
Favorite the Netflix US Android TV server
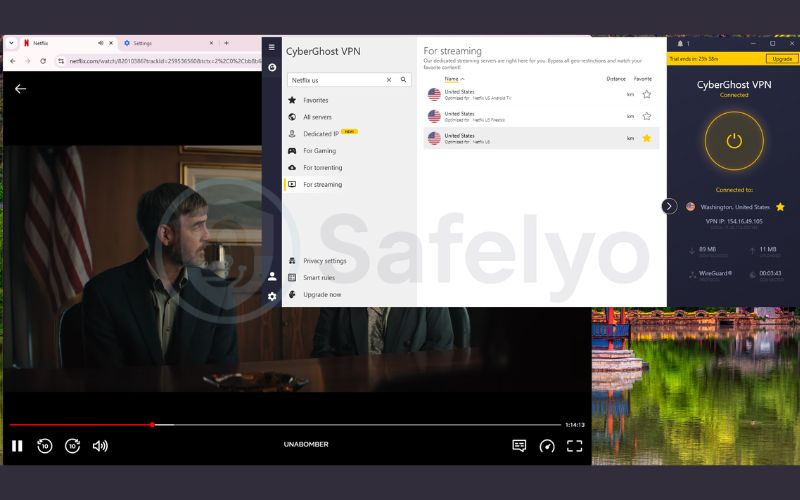[x=646, y=94]
